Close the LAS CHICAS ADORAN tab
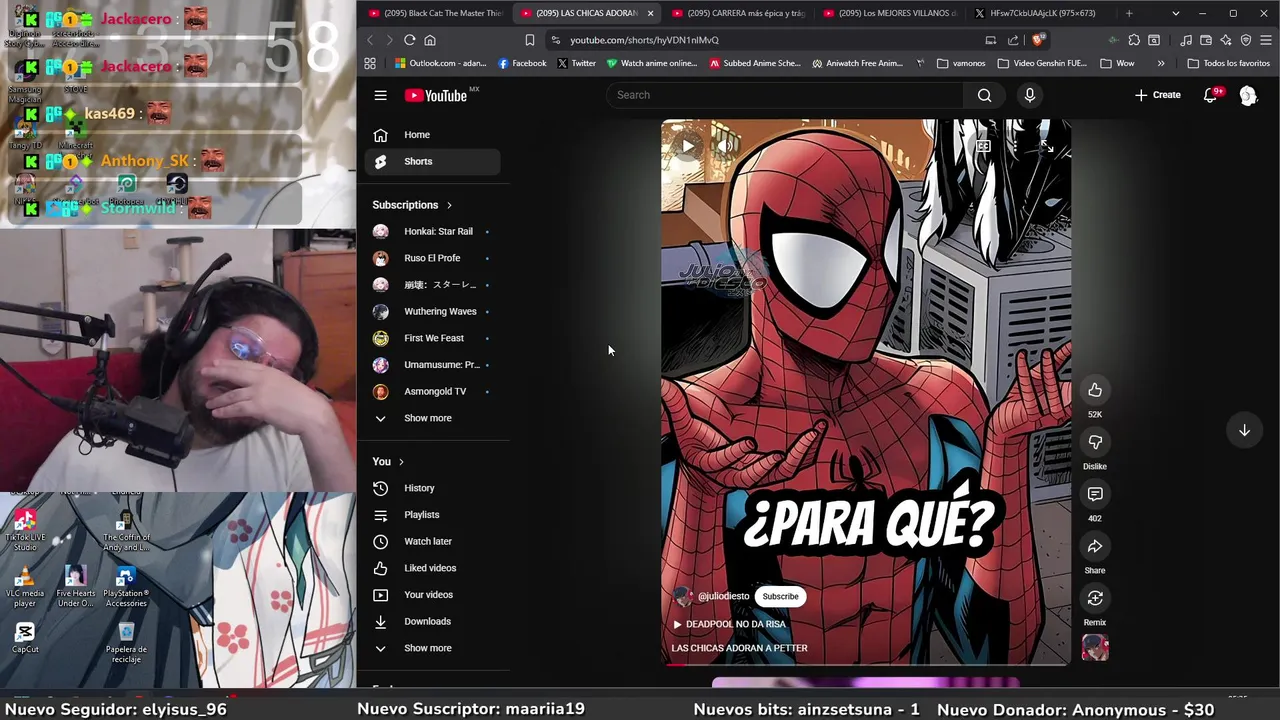Screen dimensions: 1280x720 coord(650,13)
